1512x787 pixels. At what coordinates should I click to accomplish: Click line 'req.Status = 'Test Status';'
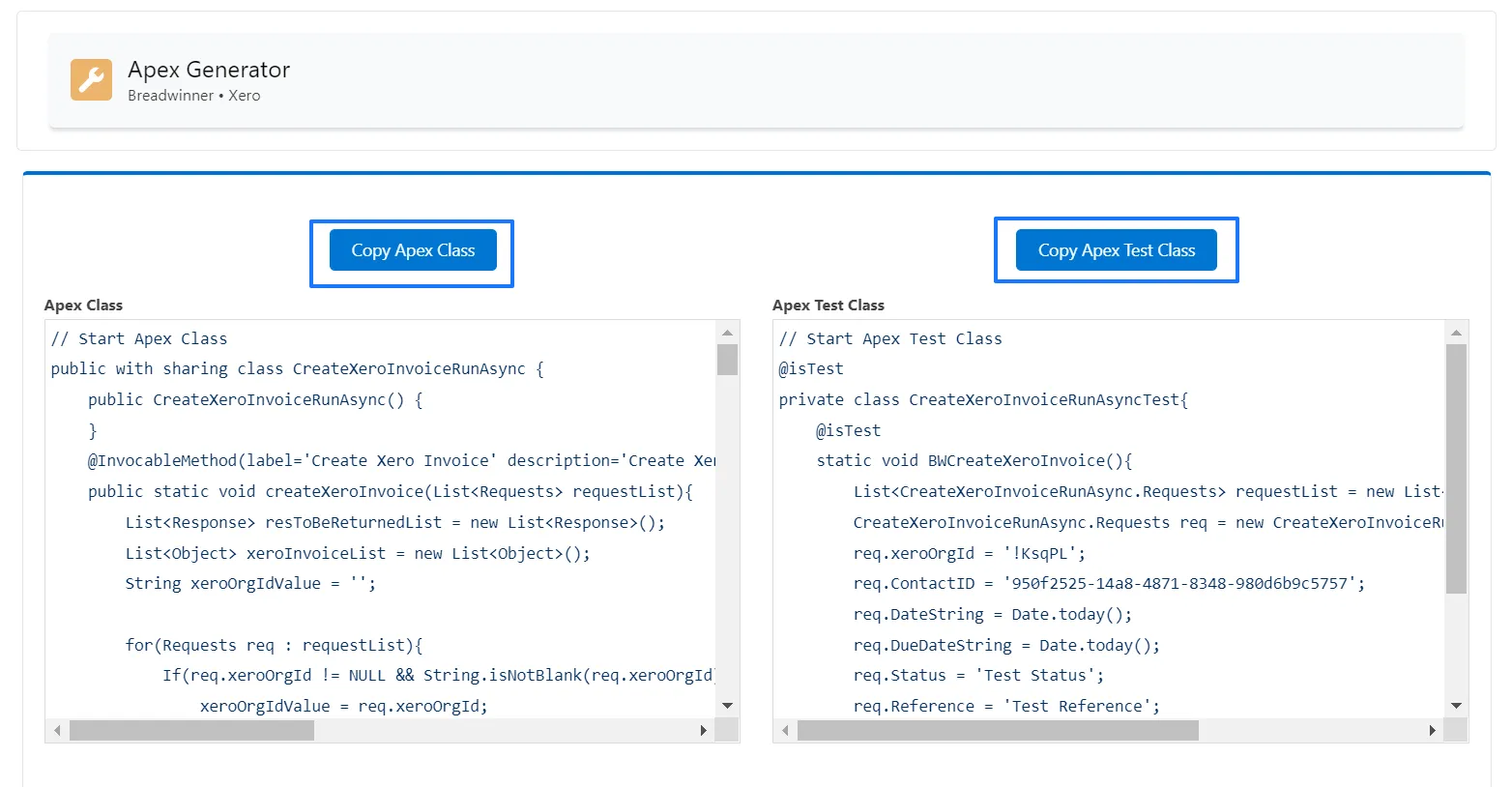point(978,676)
